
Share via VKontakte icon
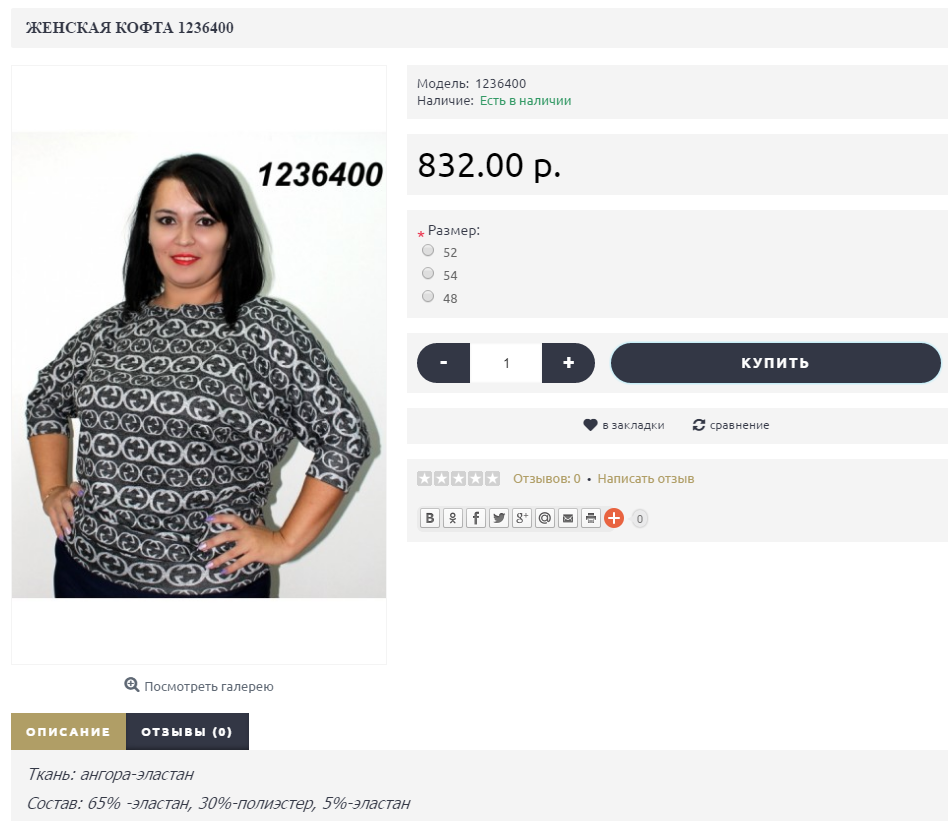[429, 518]
